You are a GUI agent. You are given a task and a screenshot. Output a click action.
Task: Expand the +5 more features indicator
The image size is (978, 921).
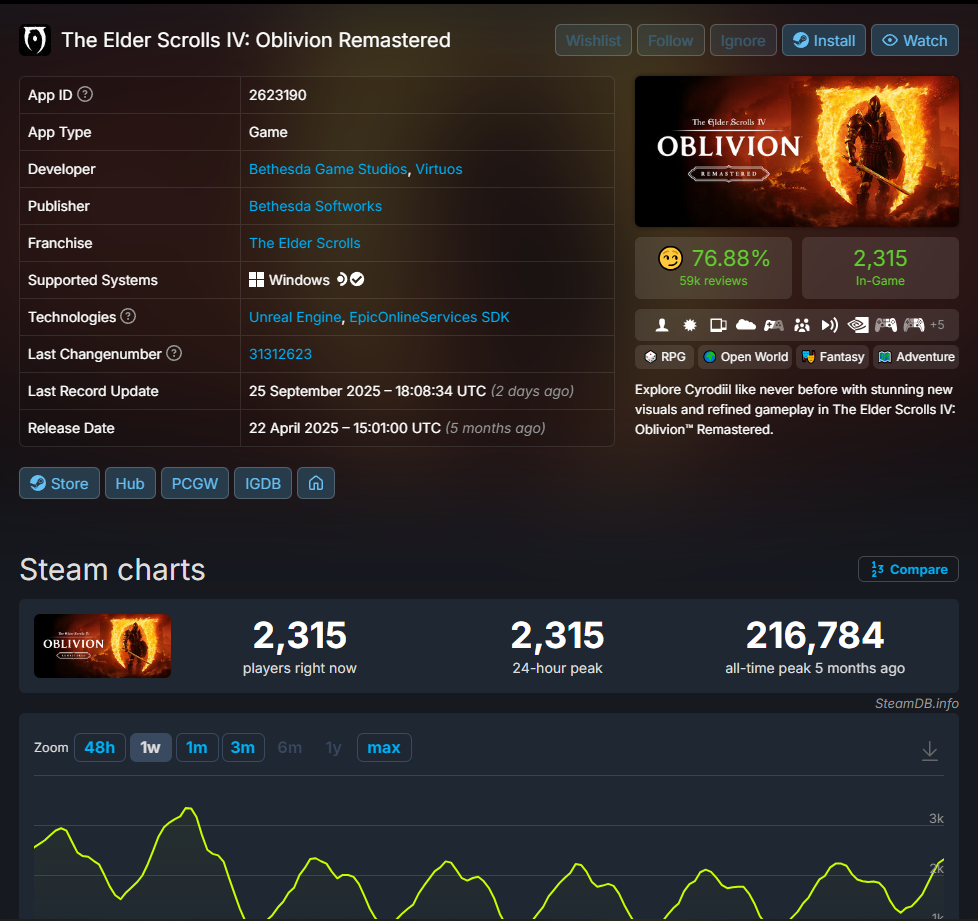pos(937,325)
